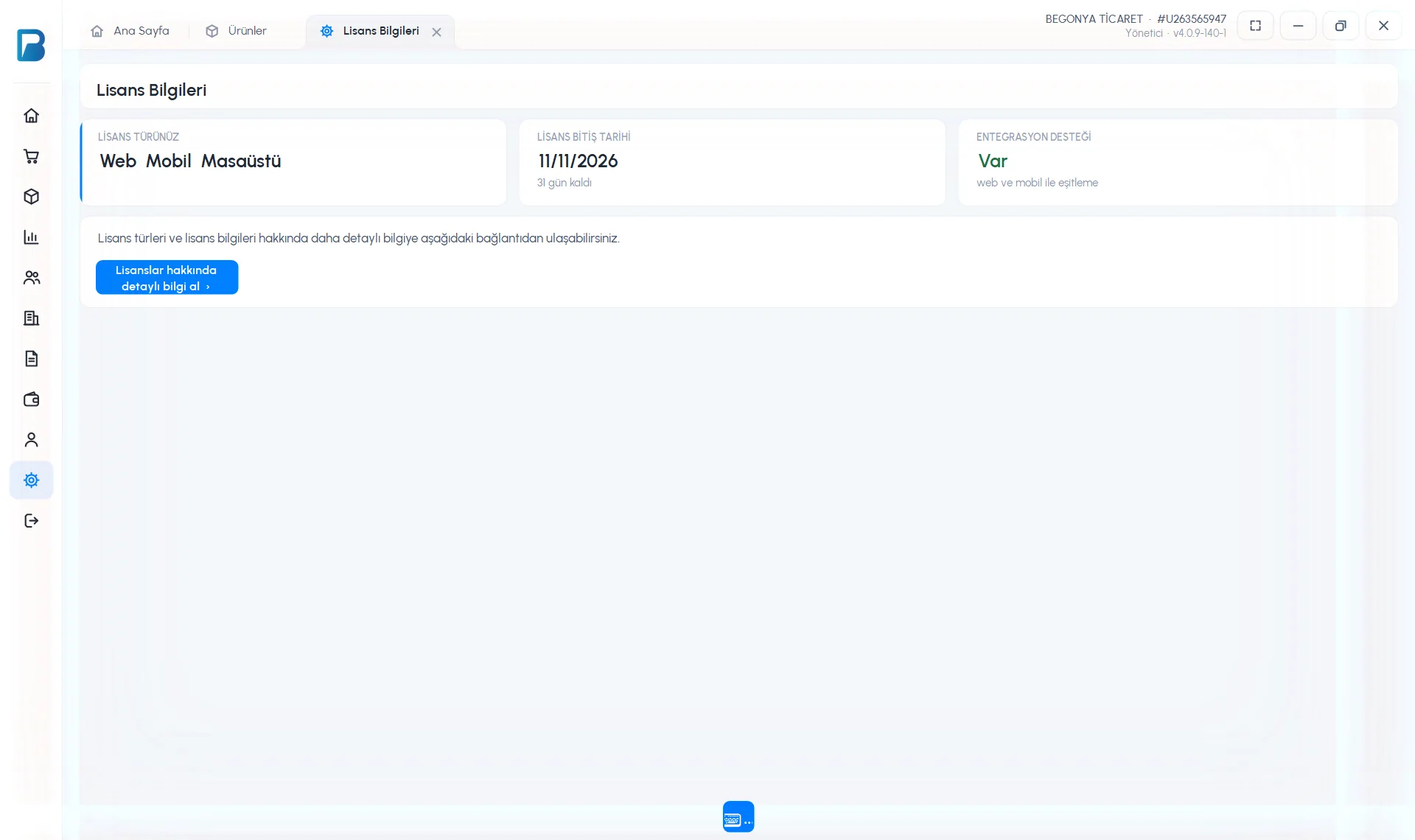Click the Lisans Bilgileri page heading
The height and width of the screenshot is (840, 1415).
click(x=151, y=90)
